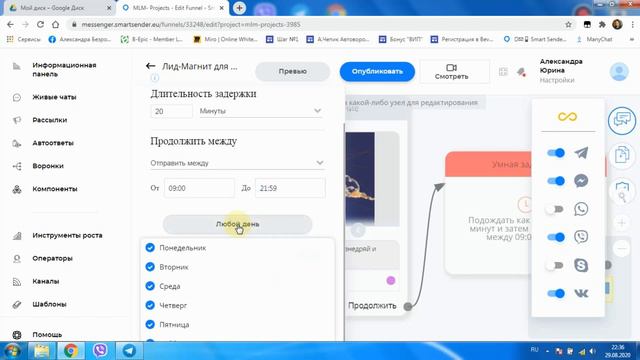Open a new browser tab
The width and height of the screenshot is (640, 360).
click(240, 8)
